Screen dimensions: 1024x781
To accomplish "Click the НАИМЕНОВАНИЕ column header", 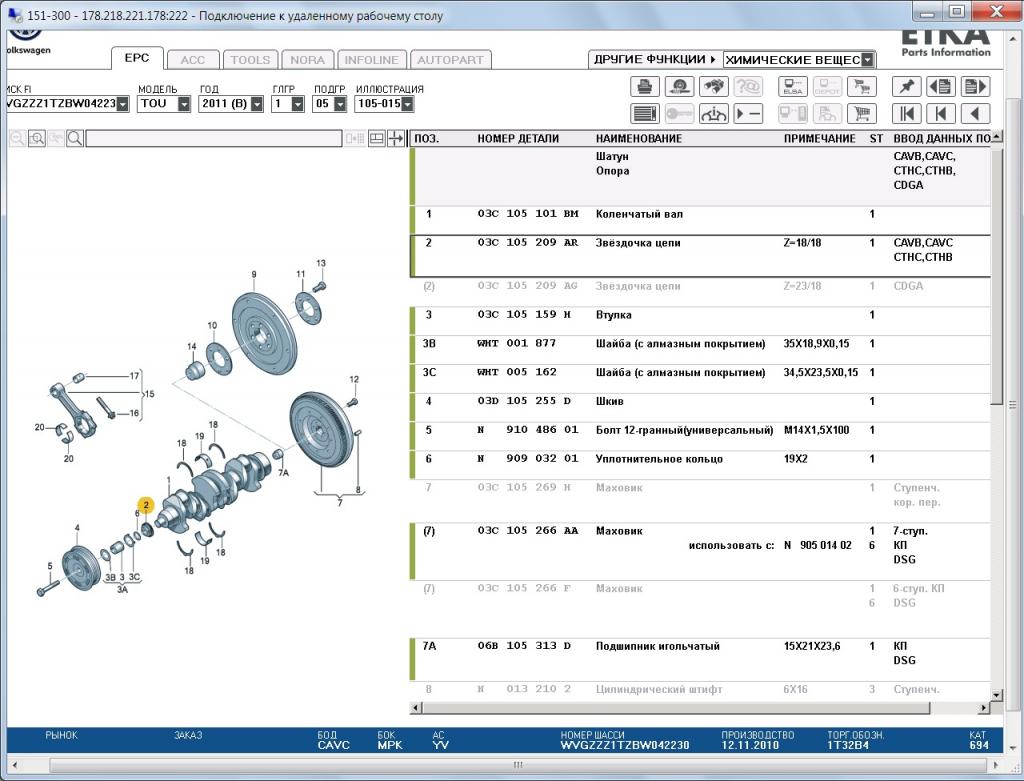I will click(639, 138).
